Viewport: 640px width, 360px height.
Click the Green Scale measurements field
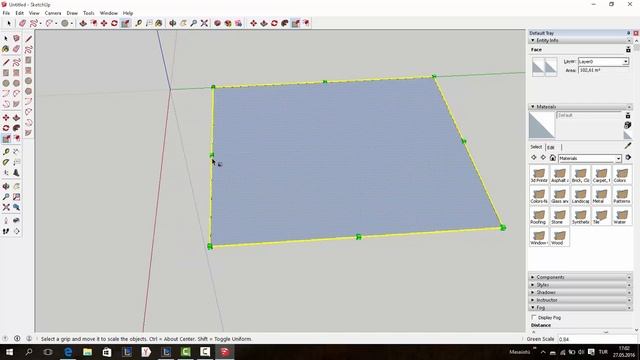click(597, 339)
